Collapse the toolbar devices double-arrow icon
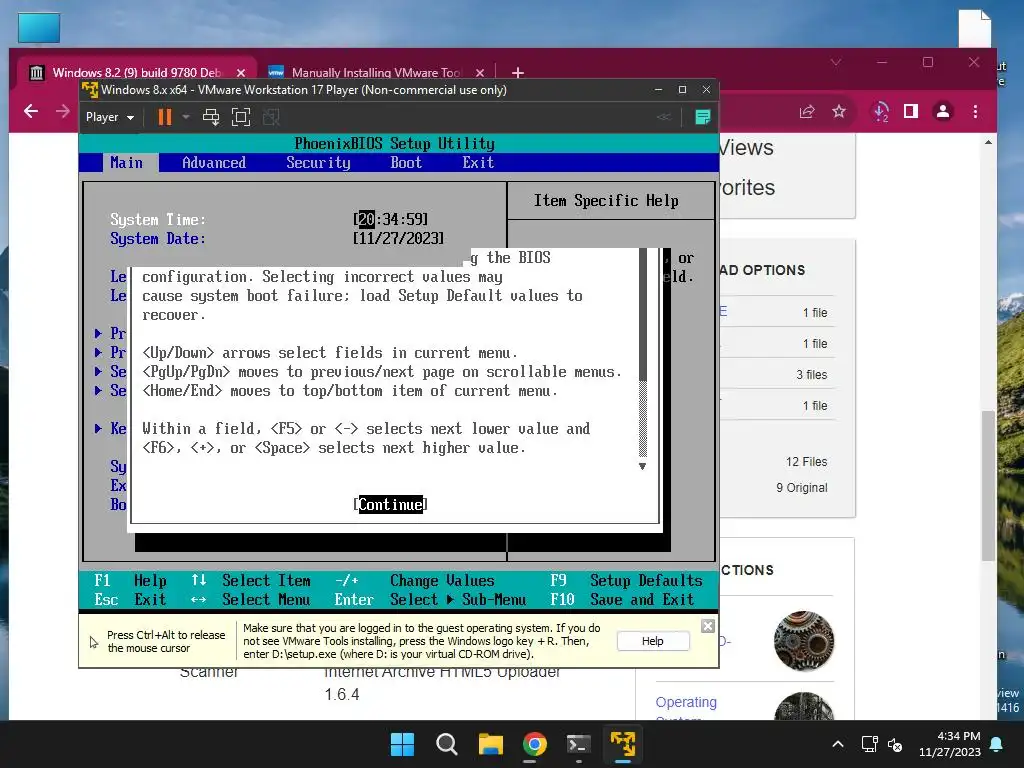This screenshot has height=768, width=1024. tap(664, 117)
